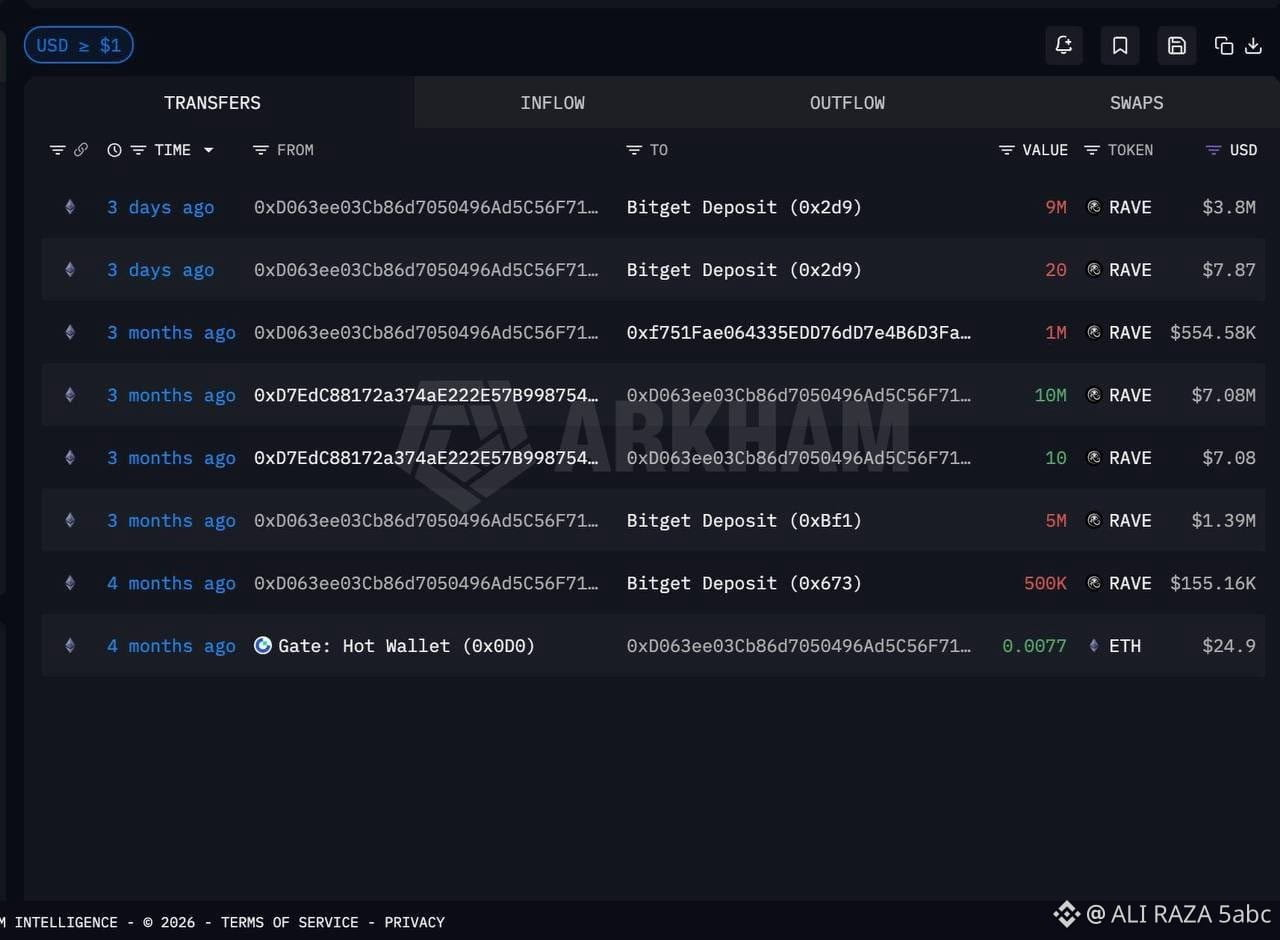Switch to the INFLOW tab
Image resolution: width=1280 pixels, height=940 pixels.
point(553,103)
